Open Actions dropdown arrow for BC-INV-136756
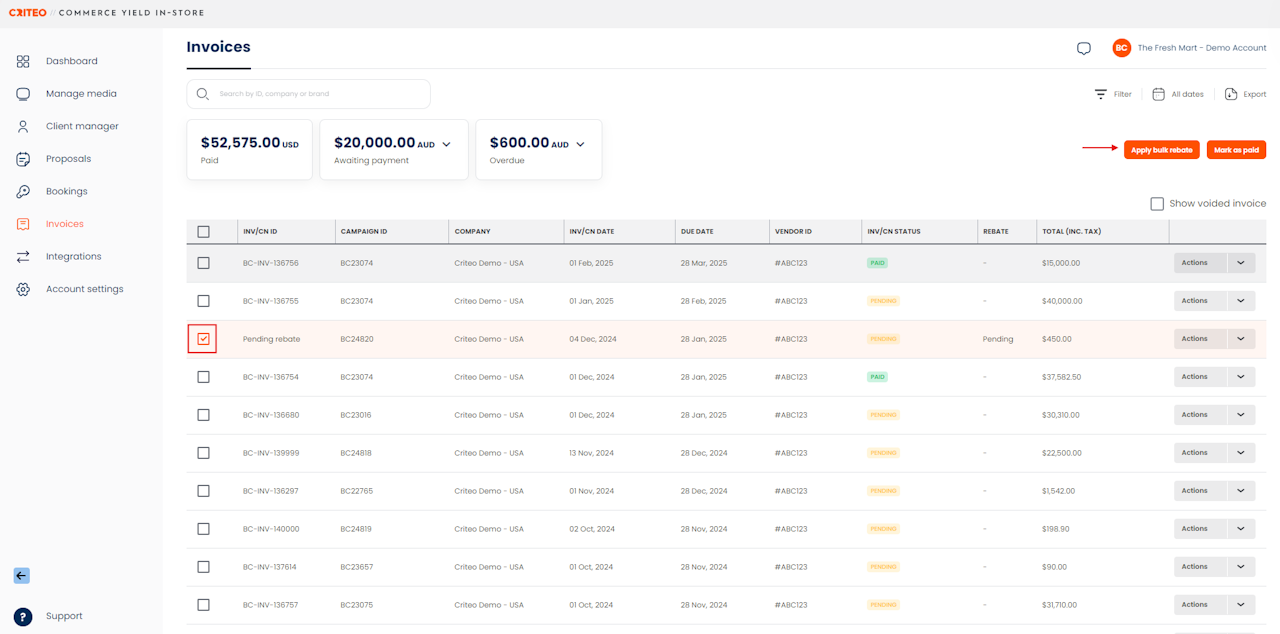The width and height of the screenshot is (1280, 634). coord(1240,263)
